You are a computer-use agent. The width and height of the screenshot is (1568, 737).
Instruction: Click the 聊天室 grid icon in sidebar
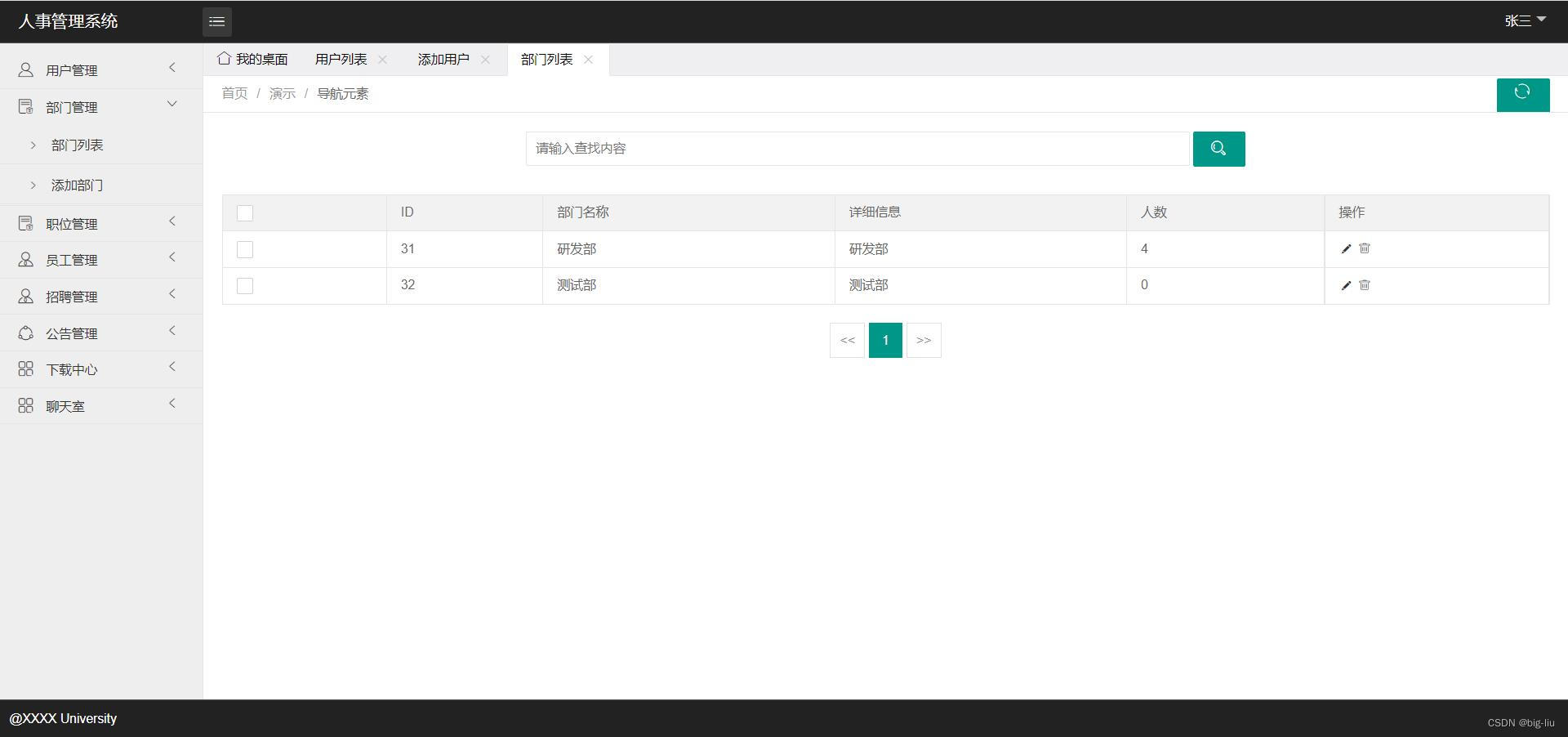(26, 406)
